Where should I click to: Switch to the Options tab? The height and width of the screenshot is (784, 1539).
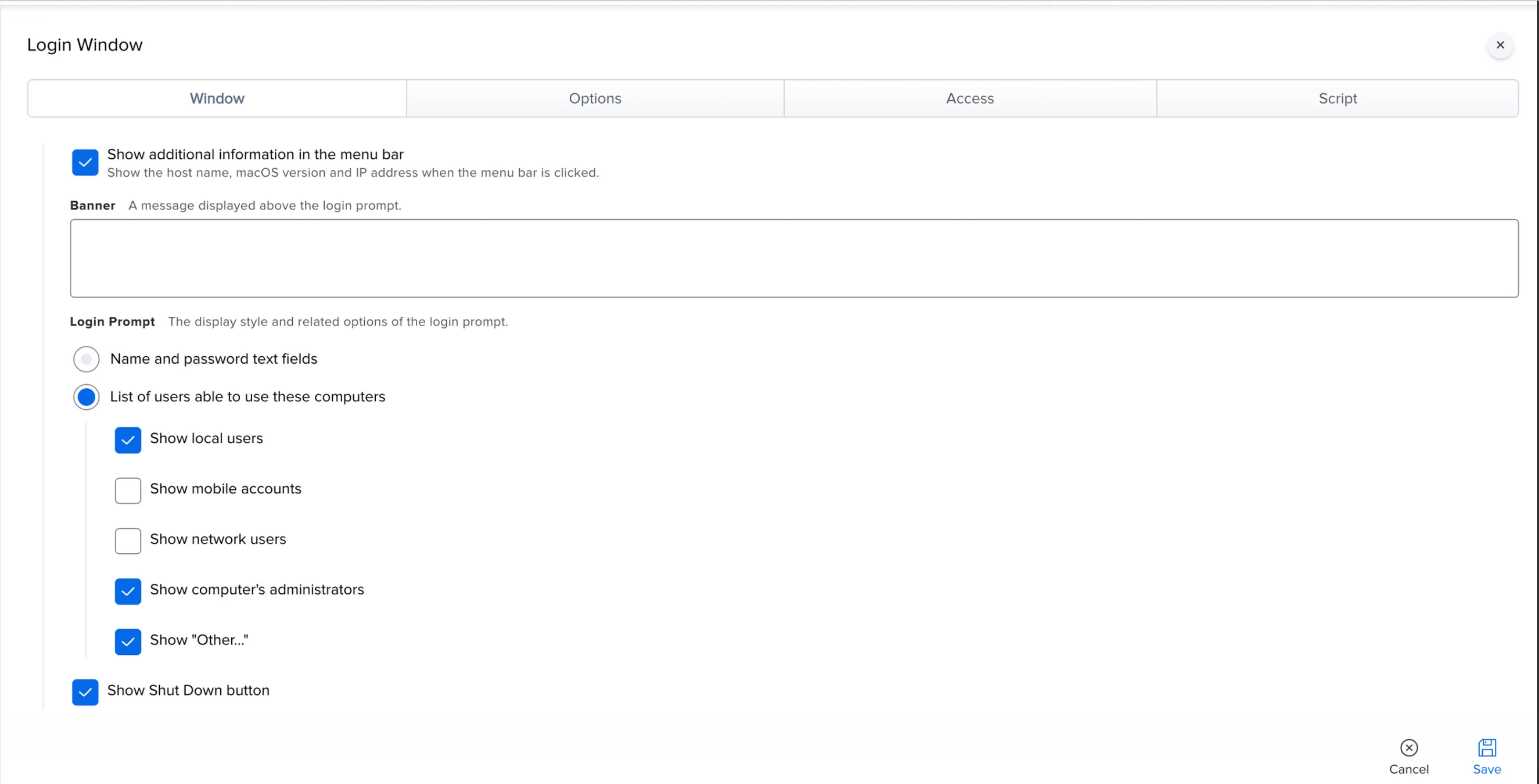(x=594, y=98)
